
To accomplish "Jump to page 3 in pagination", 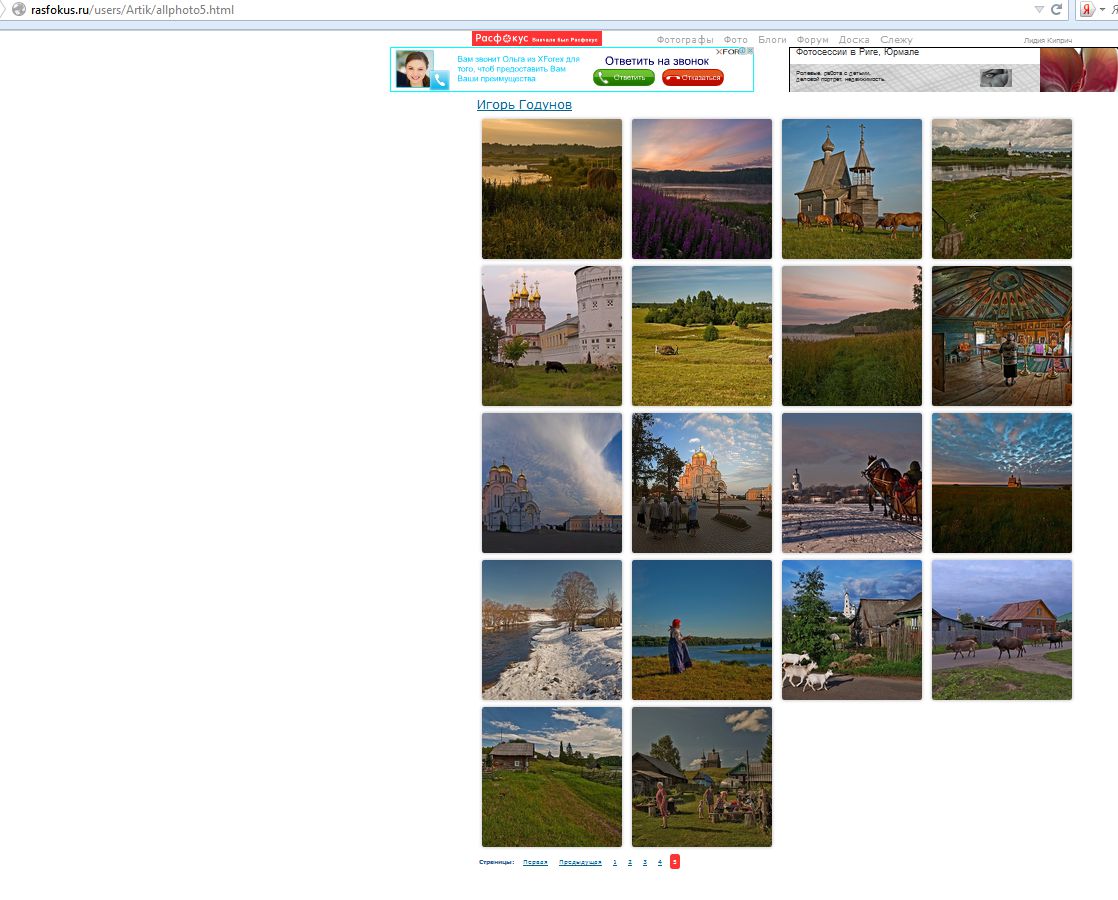I will 645,862.
